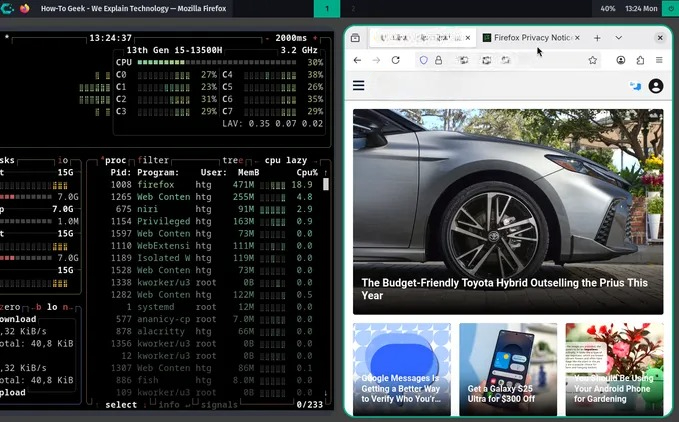Select the ananicy-cp process row

(x=211, y=319)
